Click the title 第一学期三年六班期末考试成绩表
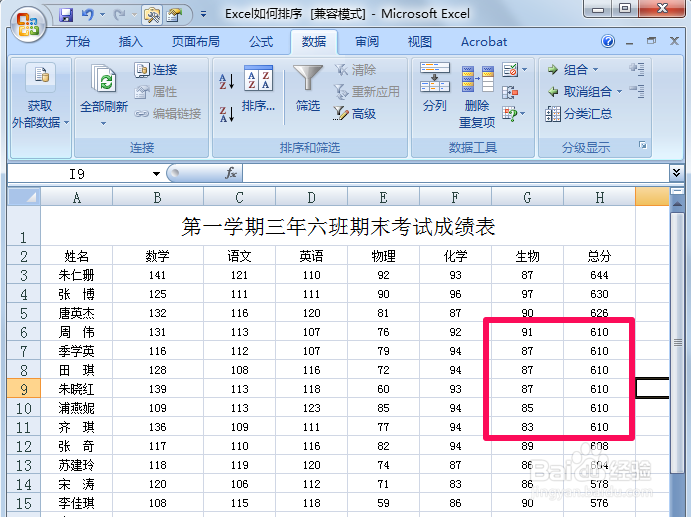Image resolution: width=691 pixels, height=517 pixels. [x=338, y=227]
